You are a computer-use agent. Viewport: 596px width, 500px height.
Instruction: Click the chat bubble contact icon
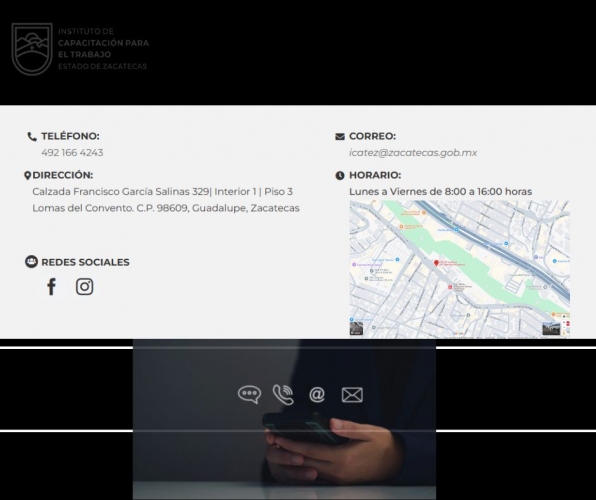coord(249,395)
